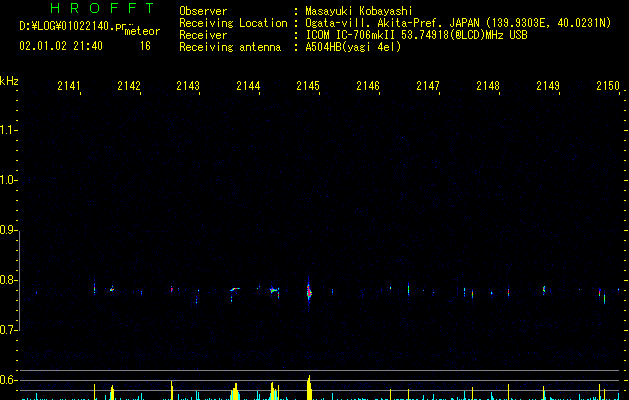Click the strong meteor echo at 2145
Viewport: 629px width, 400px height.
(308, 292)
